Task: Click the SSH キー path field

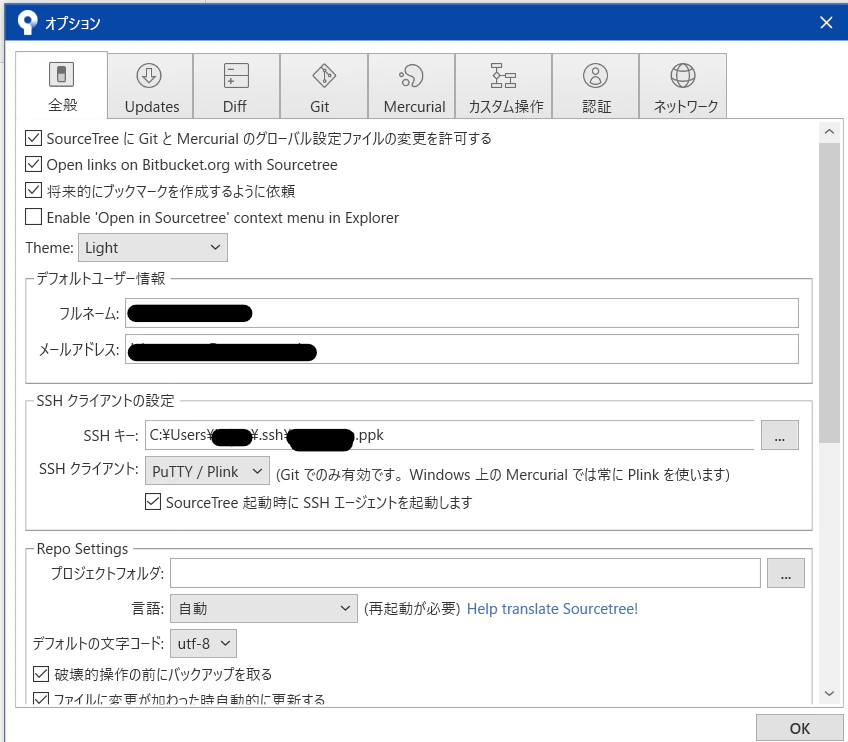Action: coord(449,435)
